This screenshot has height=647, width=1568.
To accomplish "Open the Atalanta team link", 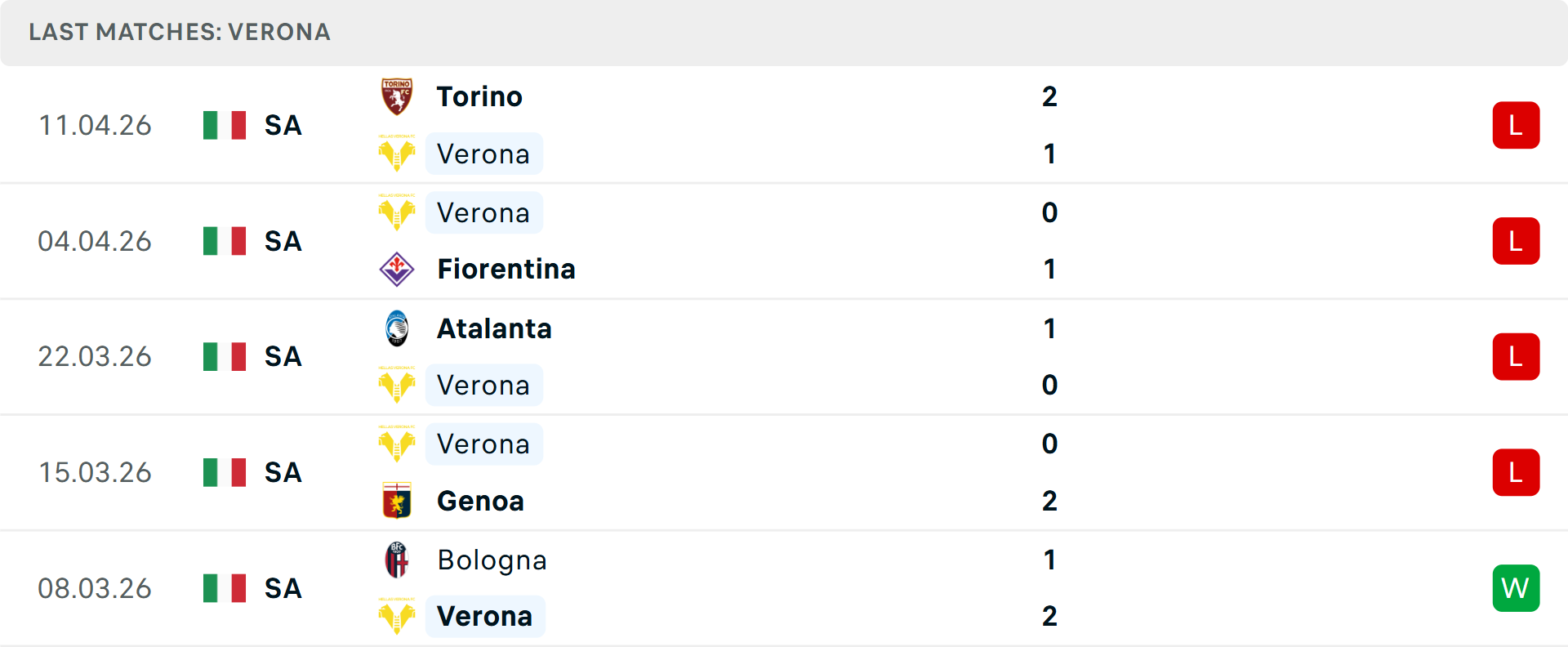I will pos(494,328).
